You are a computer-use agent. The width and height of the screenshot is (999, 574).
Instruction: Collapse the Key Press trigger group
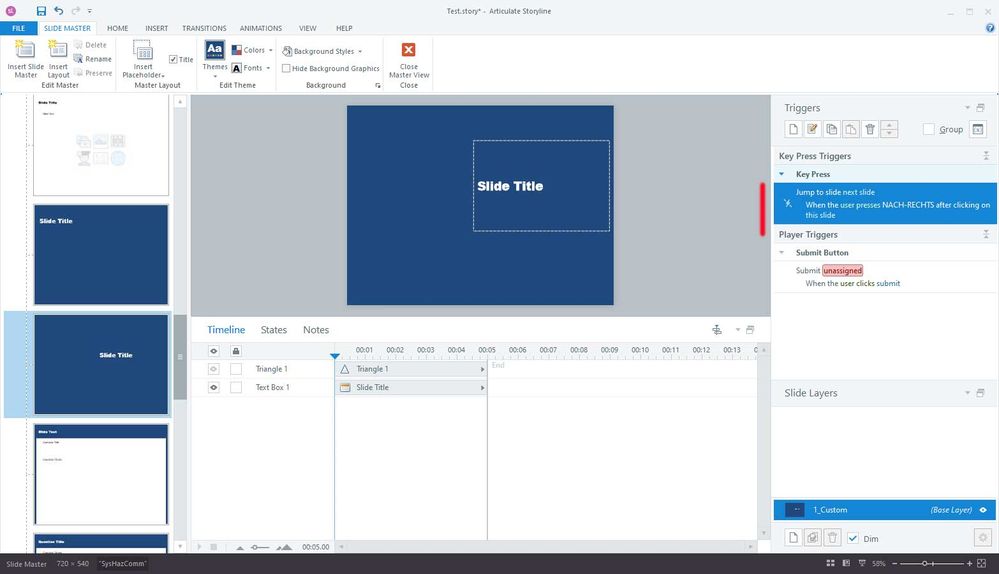[x=782, y=174]
